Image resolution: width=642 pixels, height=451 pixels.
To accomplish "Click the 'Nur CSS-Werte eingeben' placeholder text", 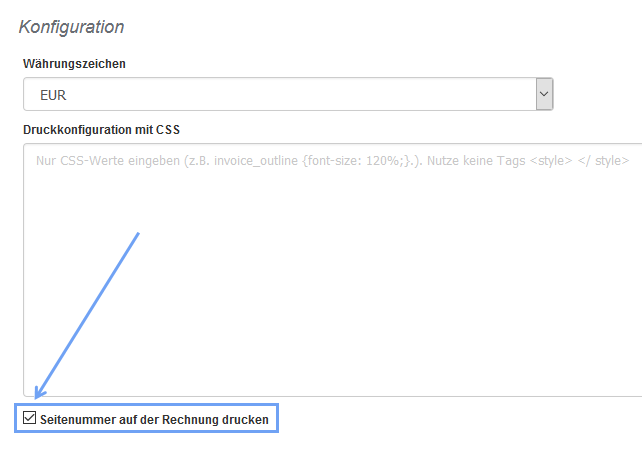I will (x=108, y=160).
